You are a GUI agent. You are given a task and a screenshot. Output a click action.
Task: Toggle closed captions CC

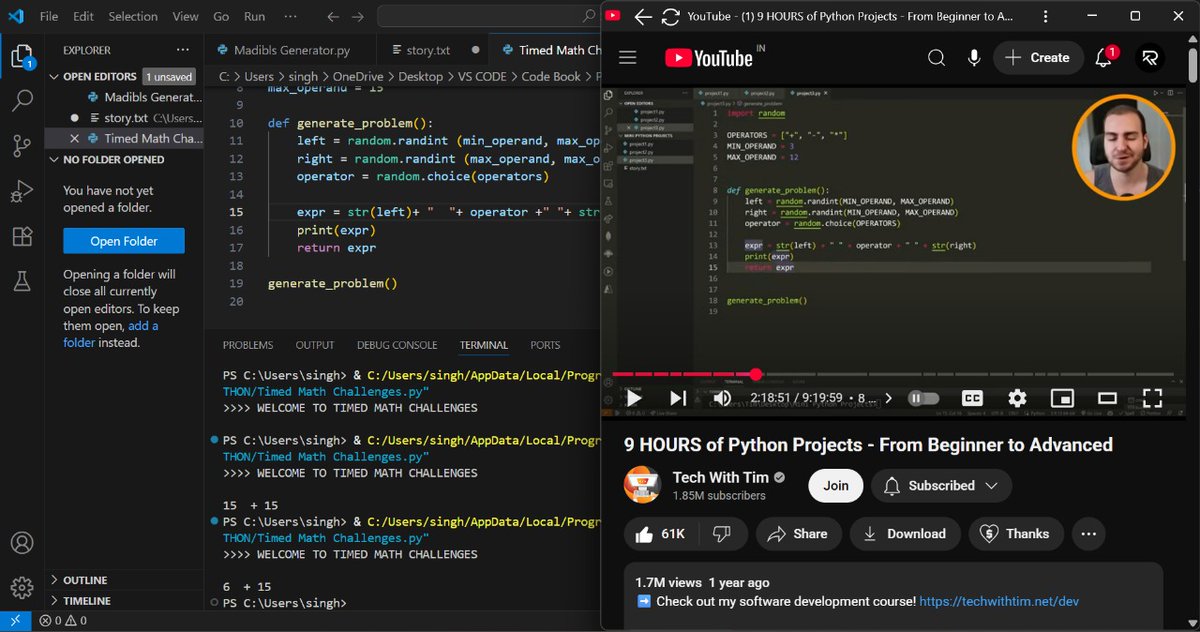point(973,398)
